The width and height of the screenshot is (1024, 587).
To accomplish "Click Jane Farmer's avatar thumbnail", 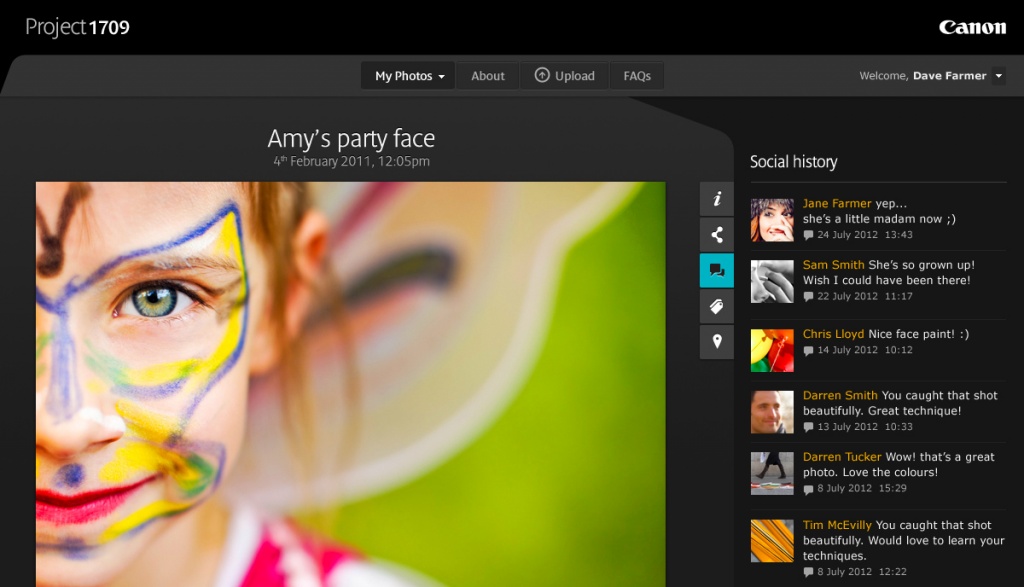I will [x=772, y=220].
